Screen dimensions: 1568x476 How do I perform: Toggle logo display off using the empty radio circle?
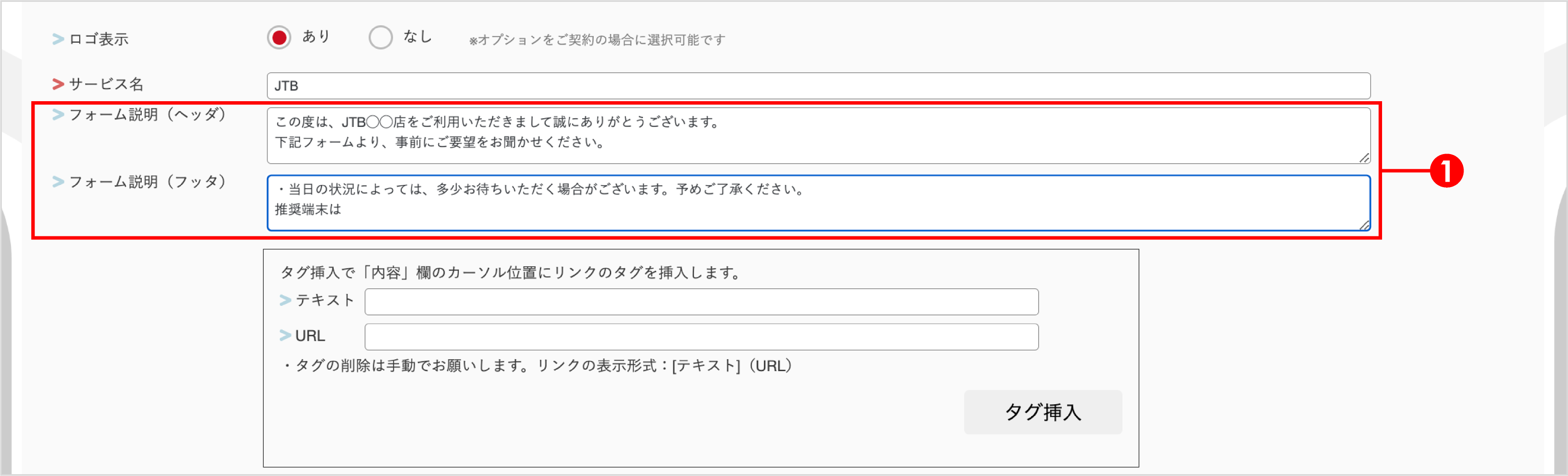(381, 37)
